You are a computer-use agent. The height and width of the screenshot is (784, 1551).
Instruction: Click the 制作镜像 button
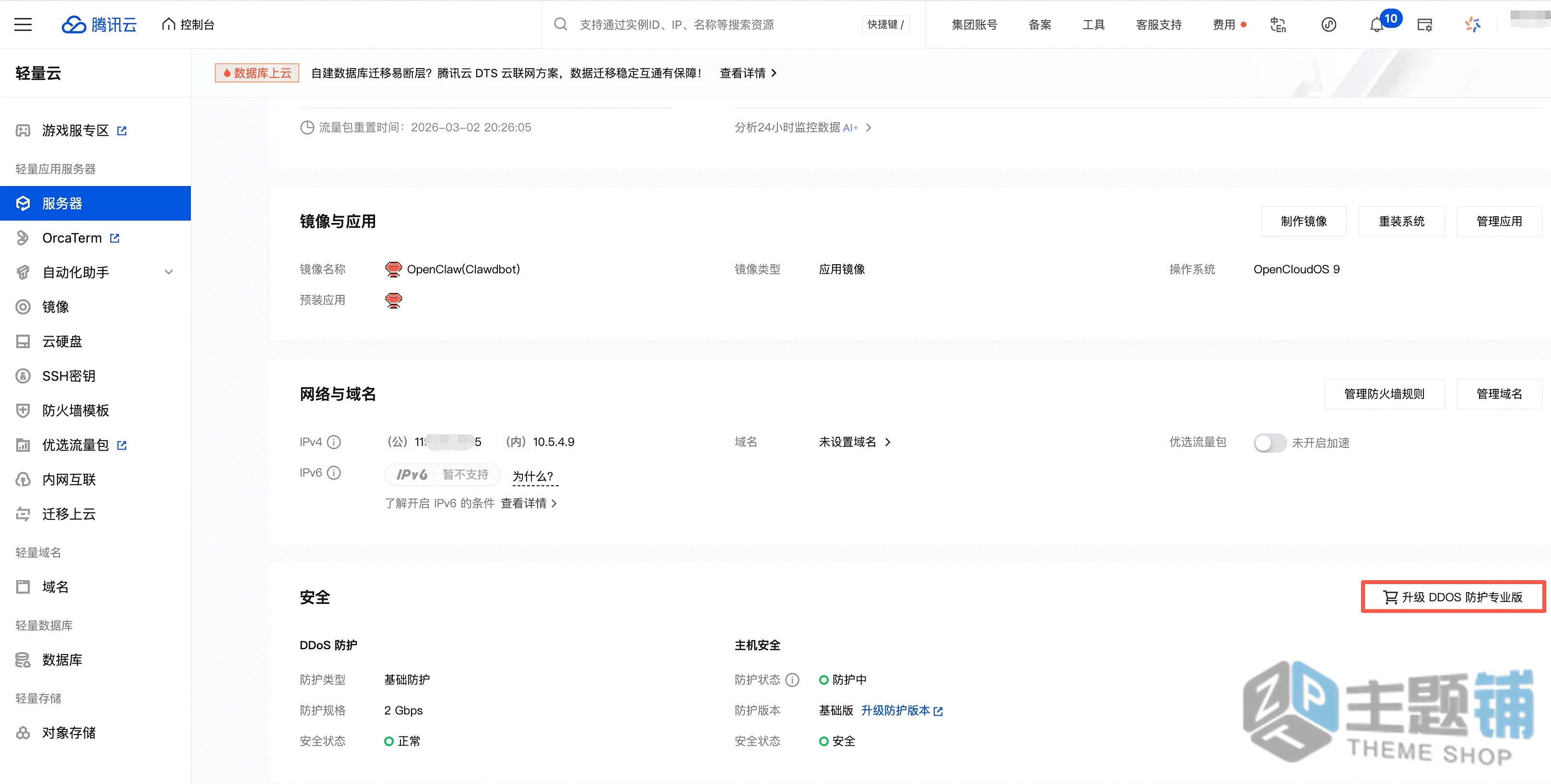[1304, 221]
